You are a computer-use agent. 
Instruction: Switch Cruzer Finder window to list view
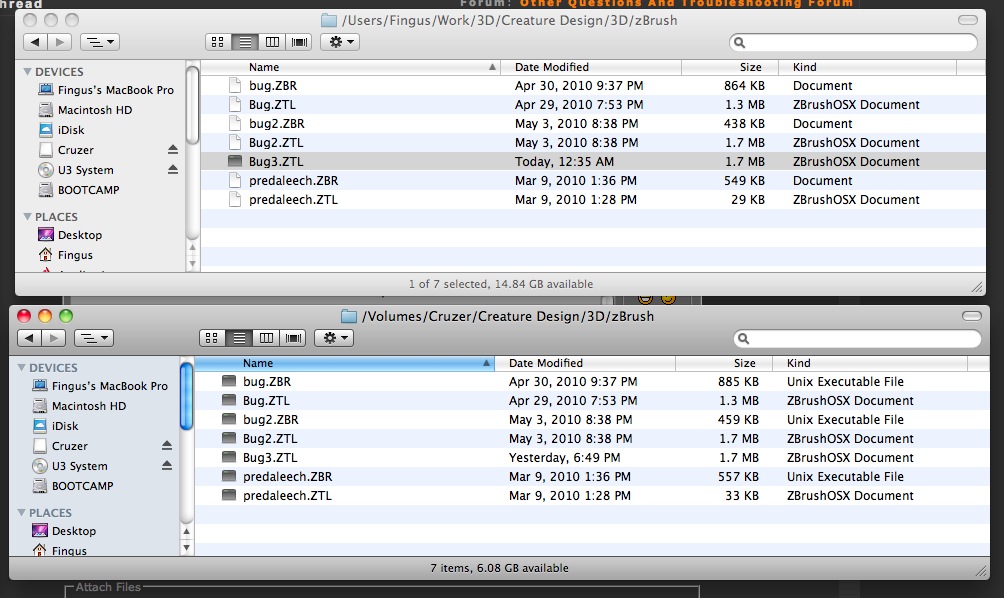pyautogui.click(x=239, y=338)
